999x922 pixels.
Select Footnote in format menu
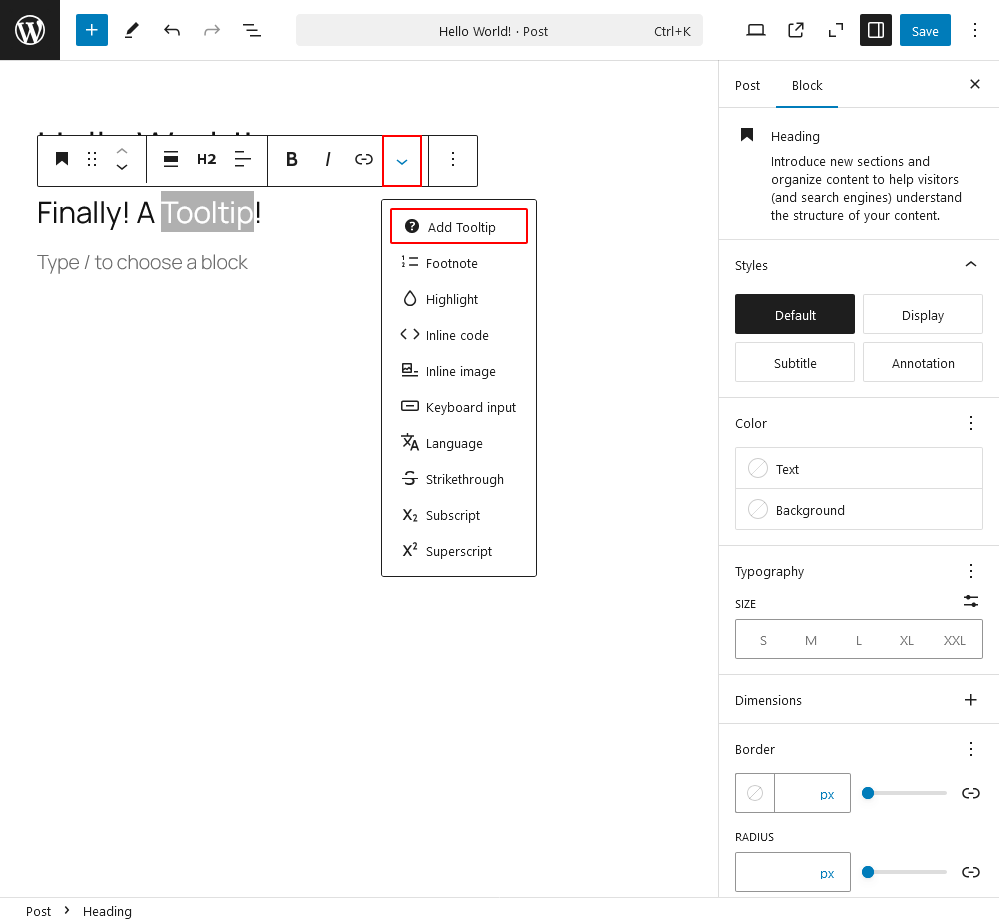click(x=459, y=263)
